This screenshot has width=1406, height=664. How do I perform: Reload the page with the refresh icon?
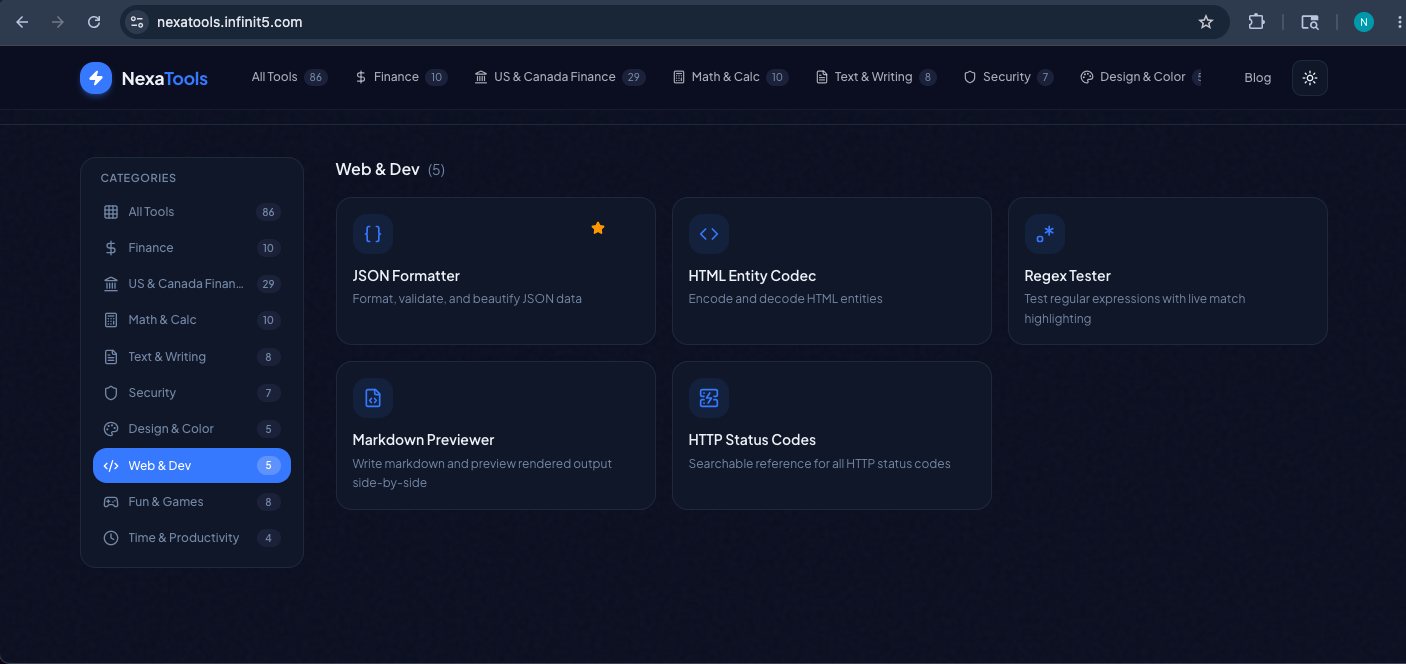click(94, 22)
